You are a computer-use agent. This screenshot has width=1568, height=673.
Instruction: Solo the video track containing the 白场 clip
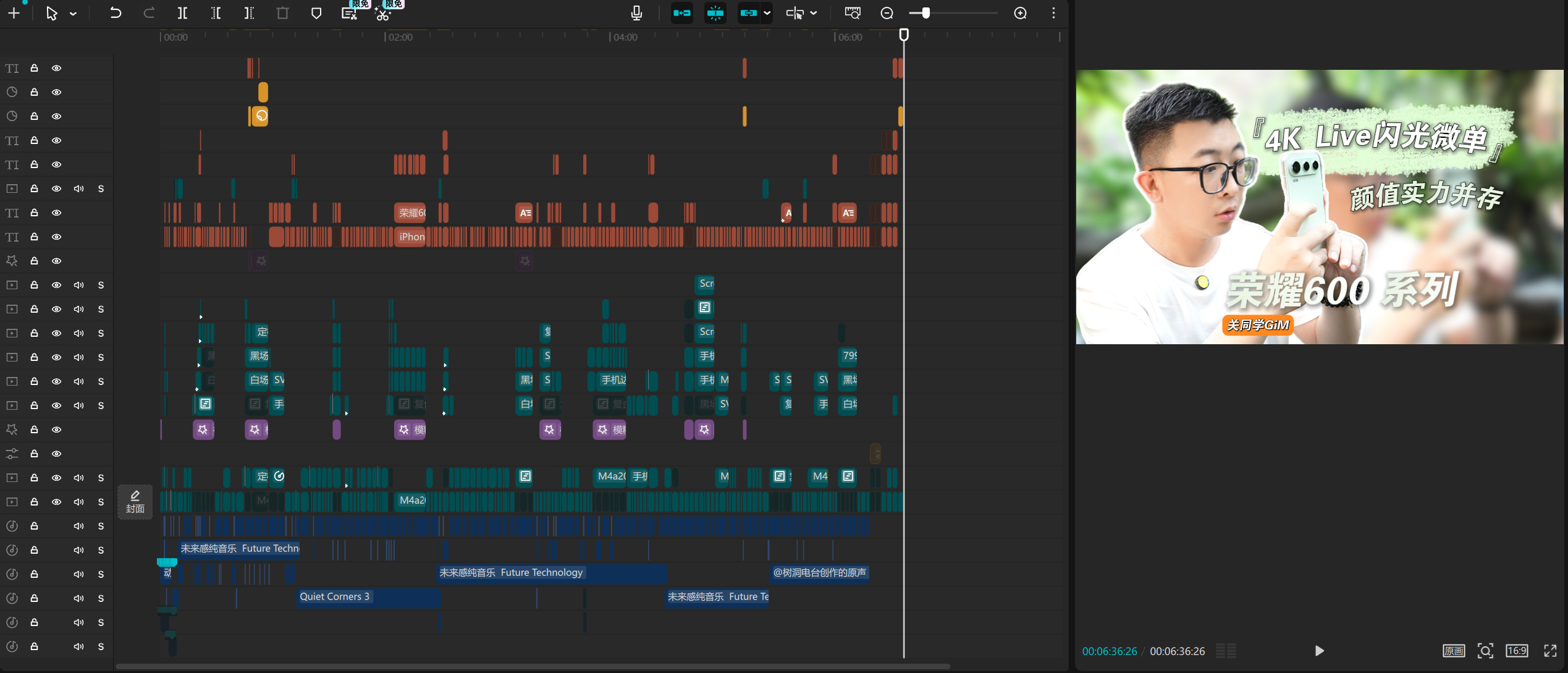(x=101, y=381)
